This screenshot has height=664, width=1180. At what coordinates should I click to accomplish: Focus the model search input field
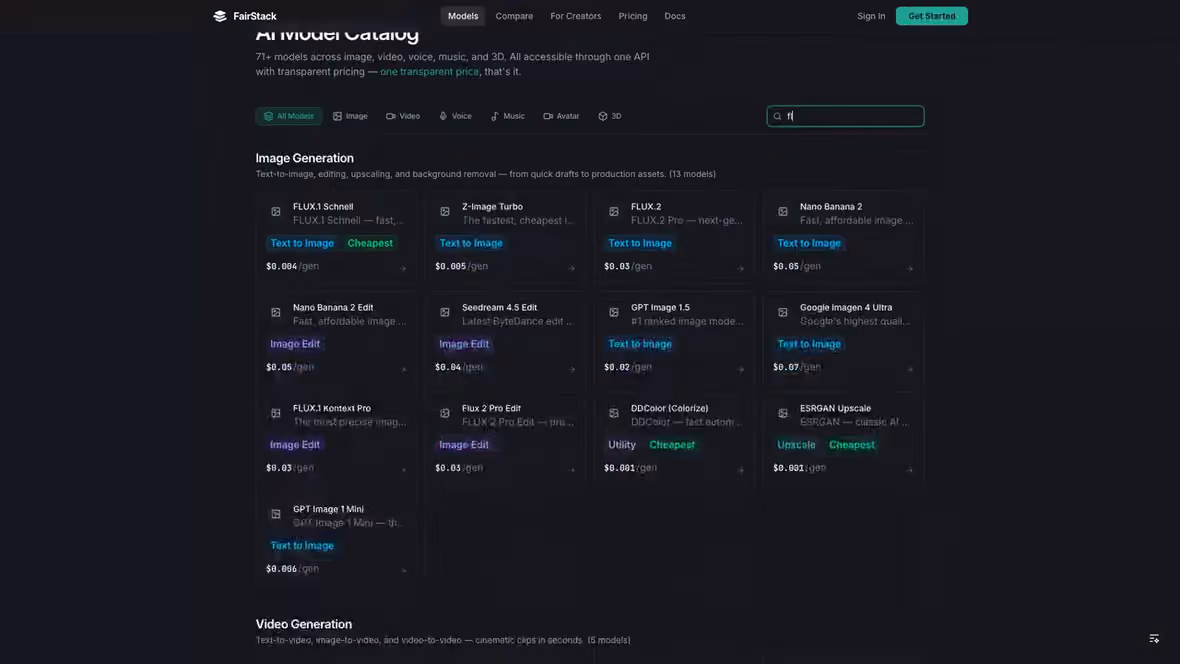[845, 116]
